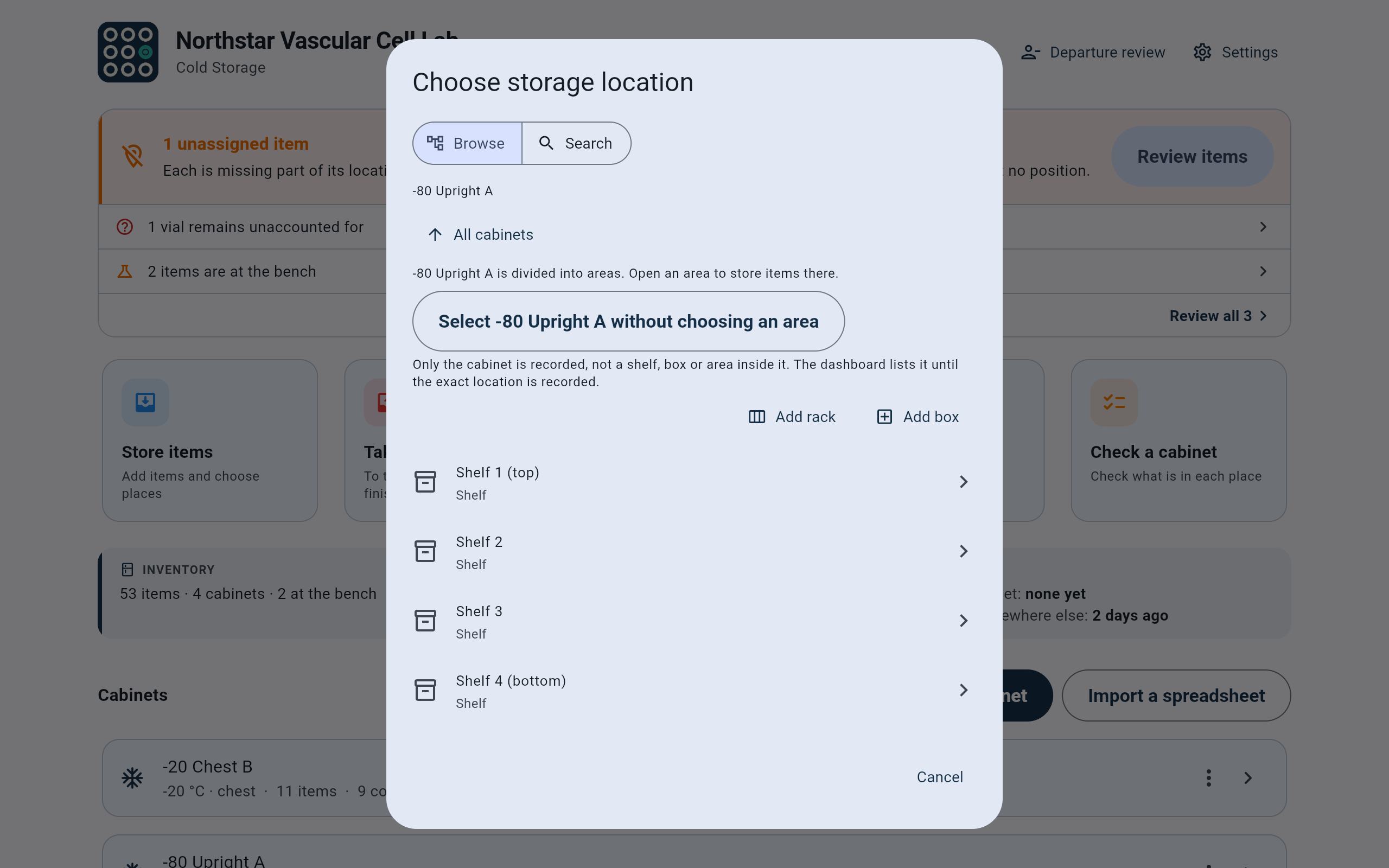
Task: Click the Add box button
Action: [918, 417]
